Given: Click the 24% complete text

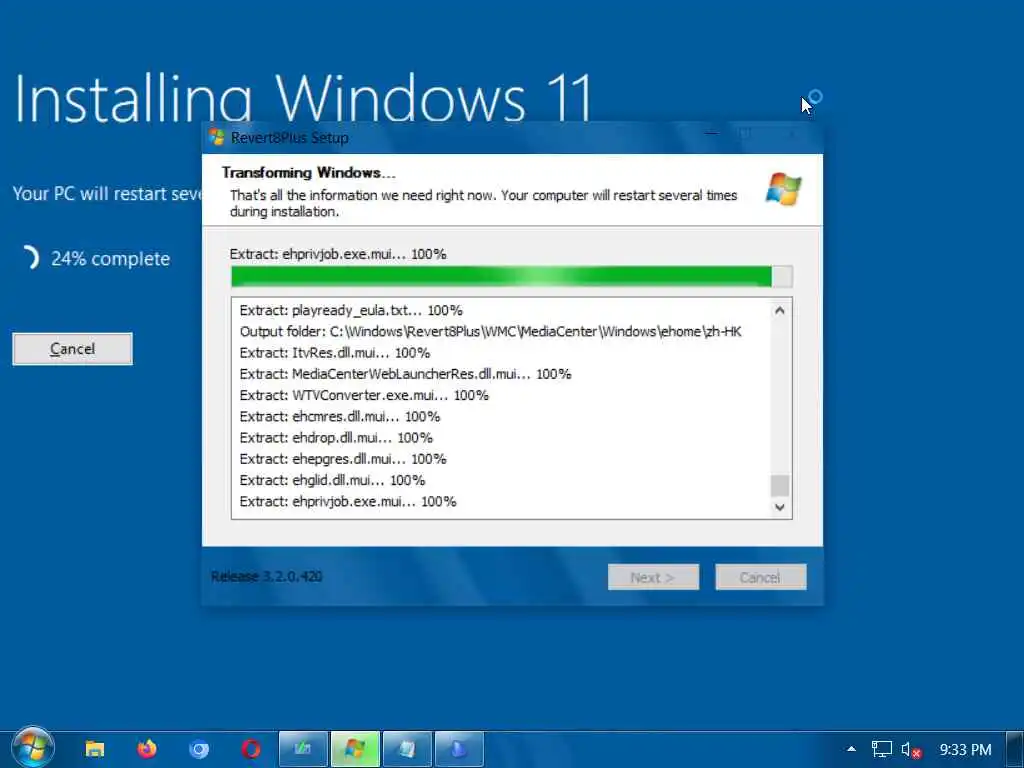Looking at the screenshot, I should [x=110, y=259].
